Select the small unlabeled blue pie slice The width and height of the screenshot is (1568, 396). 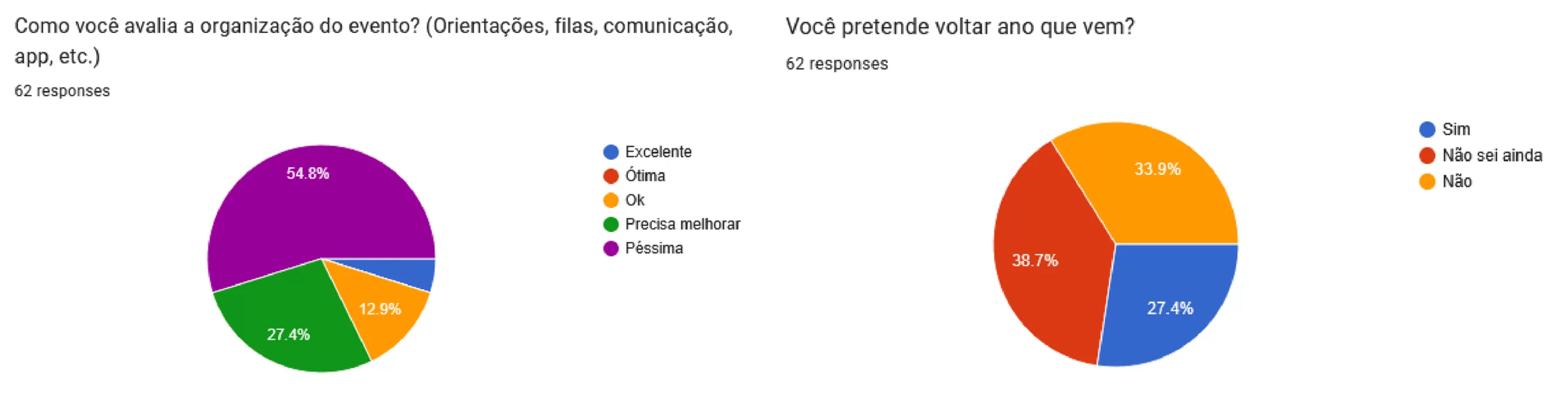point(417,272)
